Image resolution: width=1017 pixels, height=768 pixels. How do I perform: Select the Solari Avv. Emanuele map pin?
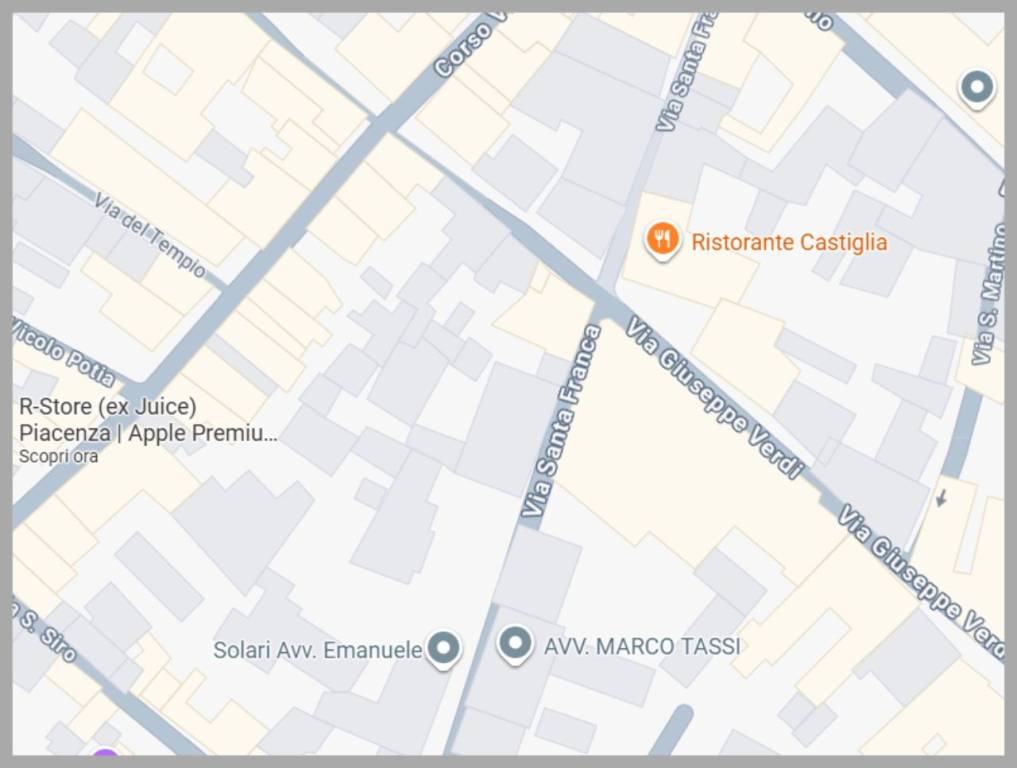coord(444,649)
